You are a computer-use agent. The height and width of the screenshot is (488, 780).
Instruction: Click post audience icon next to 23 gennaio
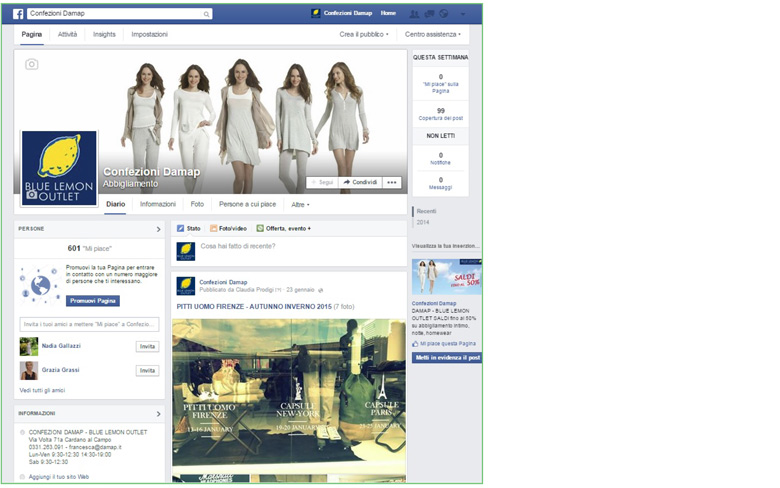[x=321, y=290]
